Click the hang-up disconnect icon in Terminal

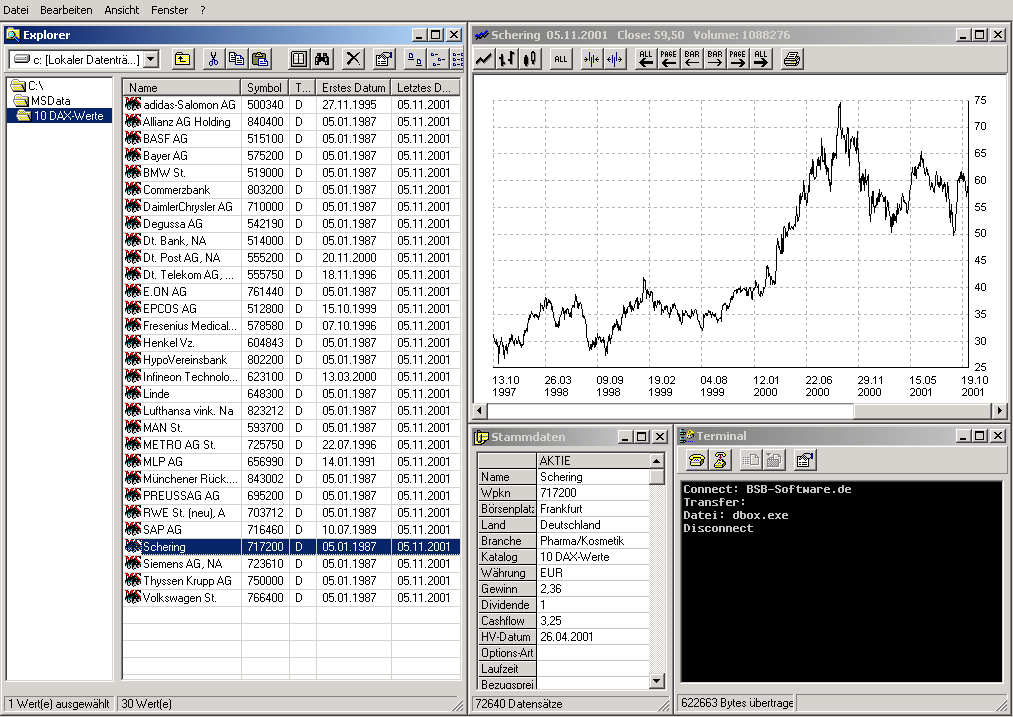pyautogui.click(x=720, y=460)
